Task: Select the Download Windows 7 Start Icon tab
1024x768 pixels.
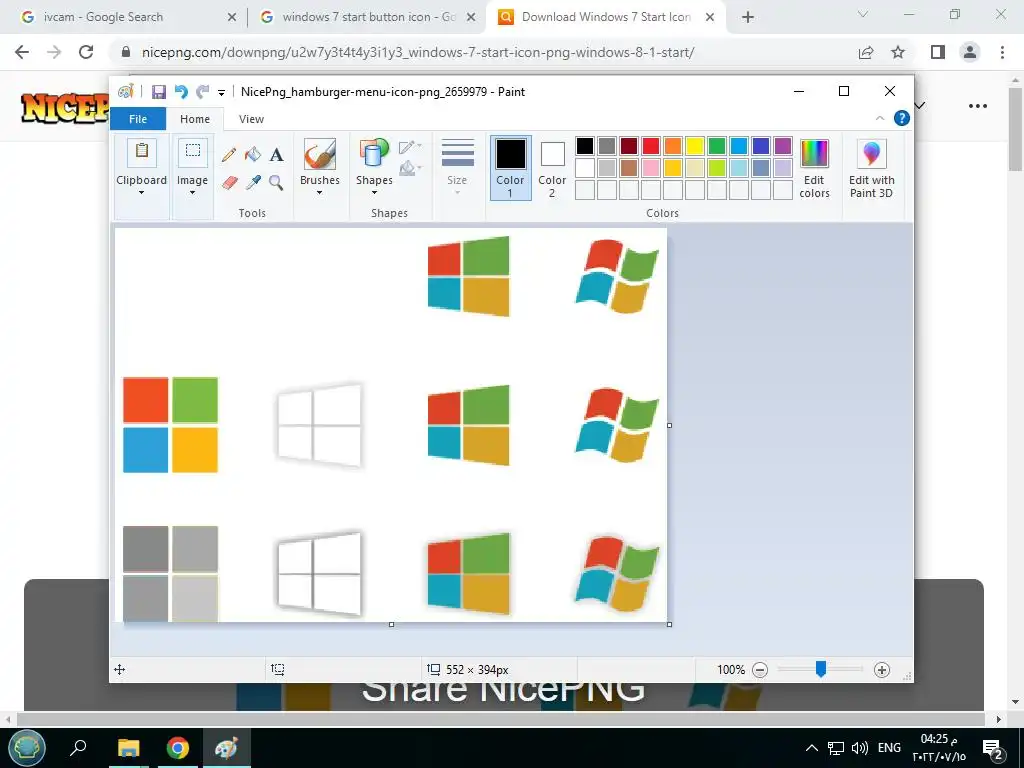Action: [x=604, y=17]
